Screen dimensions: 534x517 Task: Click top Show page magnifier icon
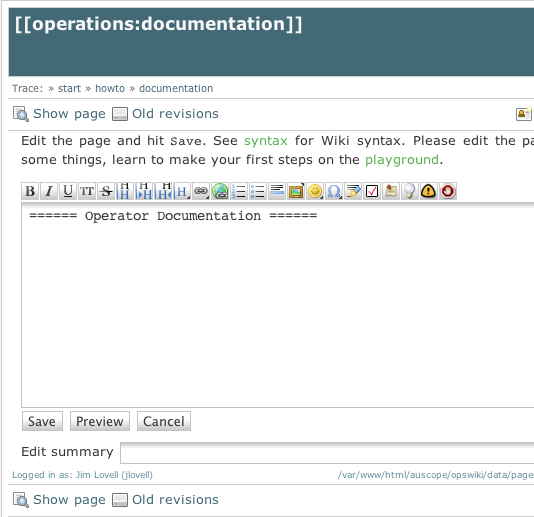(x=21, y=114)
